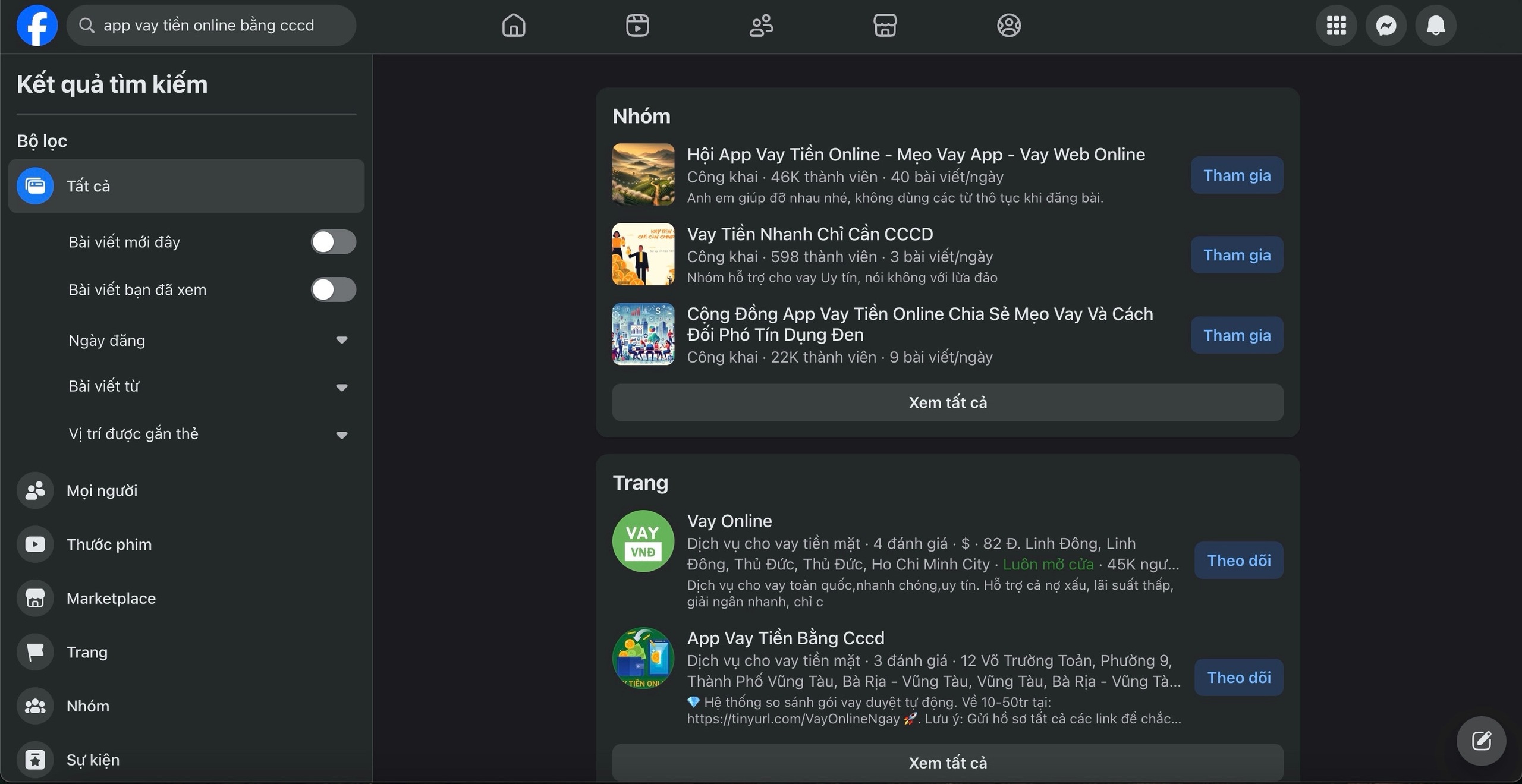Click Xem tất cả under Trang section
The image size is (1522, 784).
[x=948, y=763]
